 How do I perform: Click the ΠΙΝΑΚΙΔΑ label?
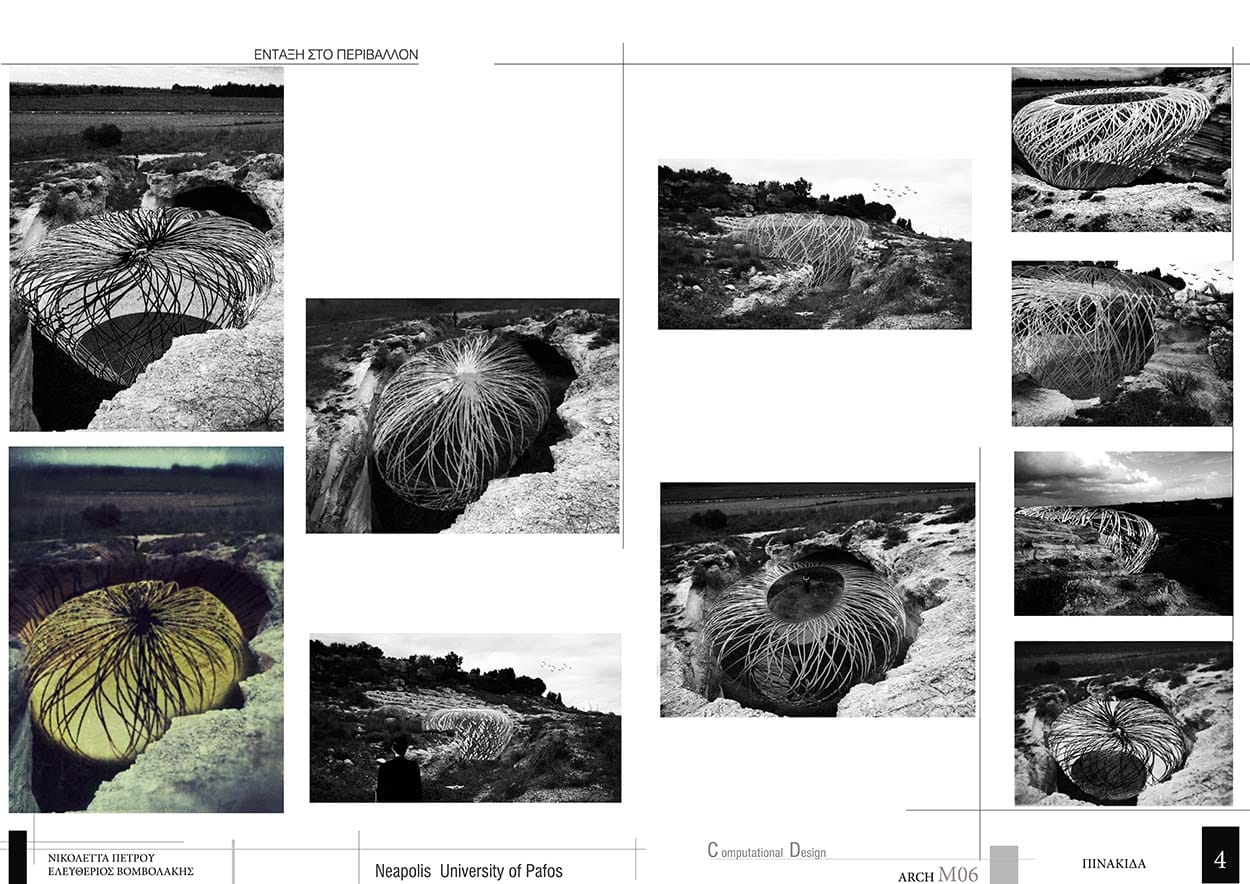tap(1113, 863)
